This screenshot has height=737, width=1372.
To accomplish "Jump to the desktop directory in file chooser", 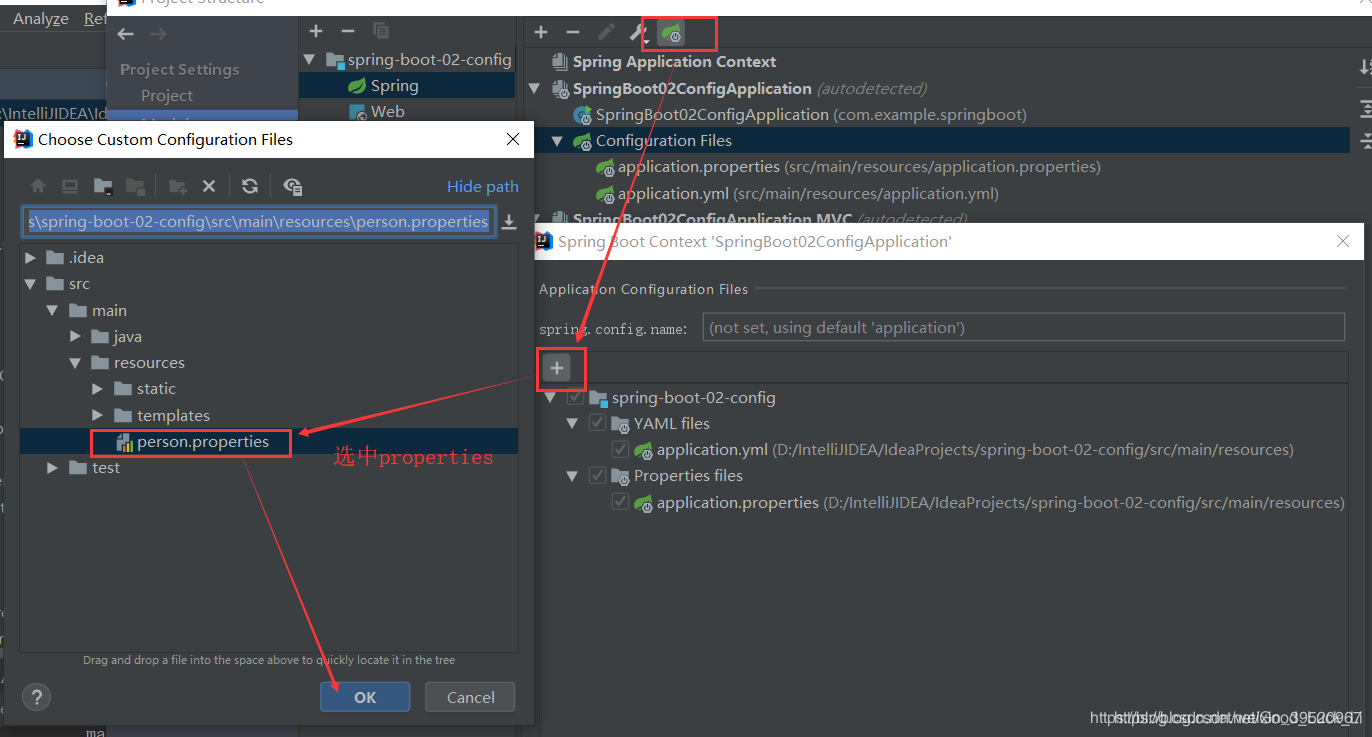I will click(x=70, y=186).
